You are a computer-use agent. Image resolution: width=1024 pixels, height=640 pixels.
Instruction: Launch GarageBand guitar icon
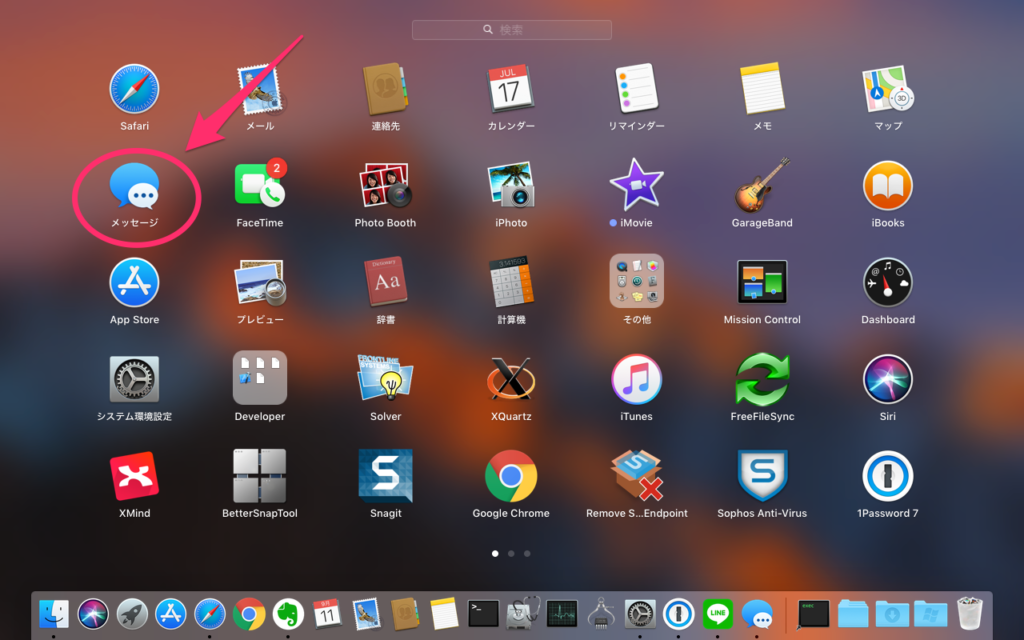(762, 186)
